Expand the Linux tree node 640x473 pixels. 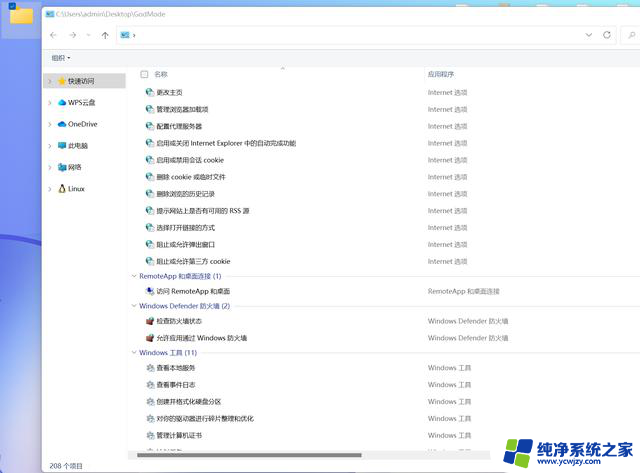(x=50, y=189)
